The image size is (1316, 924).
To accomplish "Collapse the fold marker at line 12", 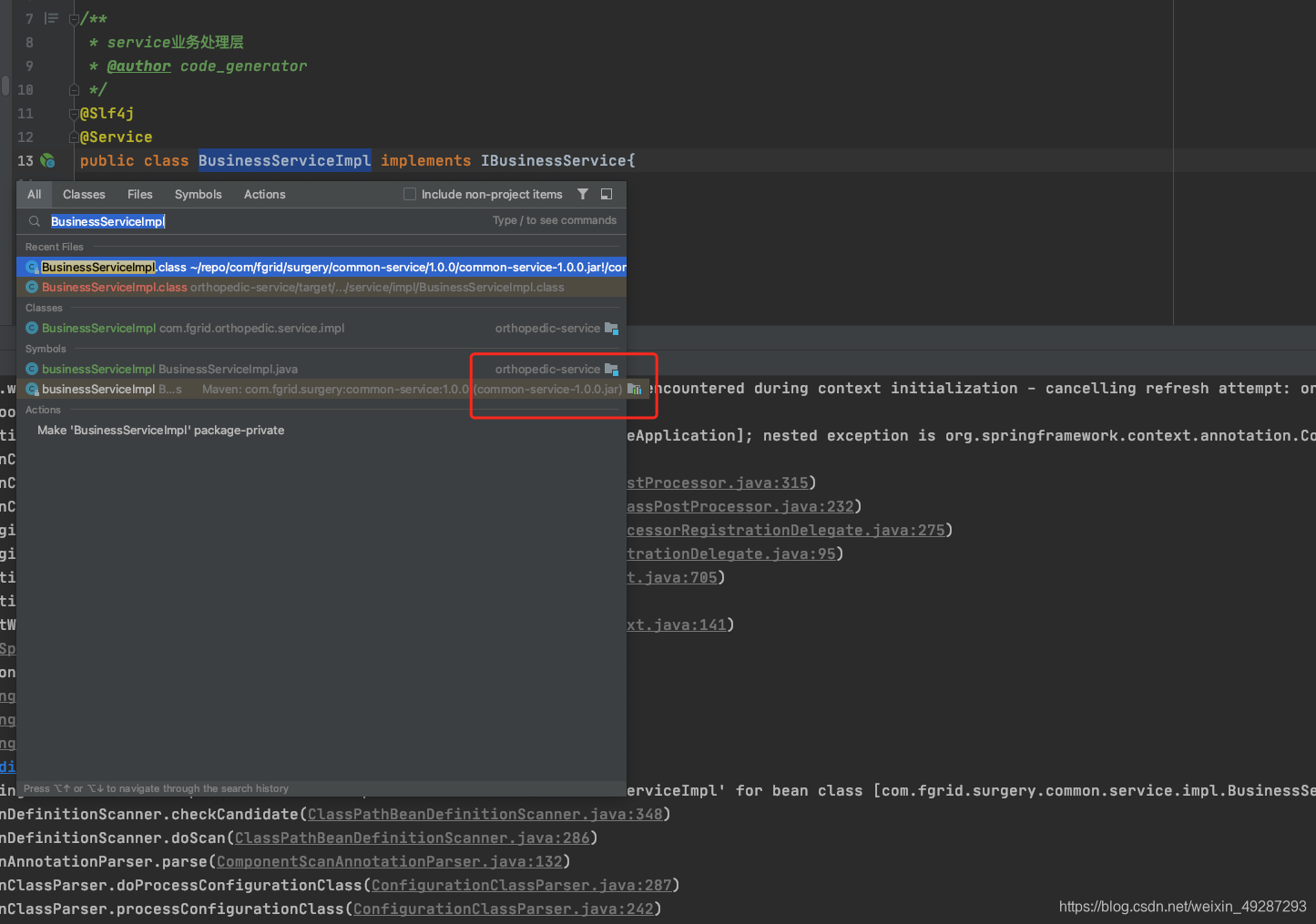I will tap(73, 137).
